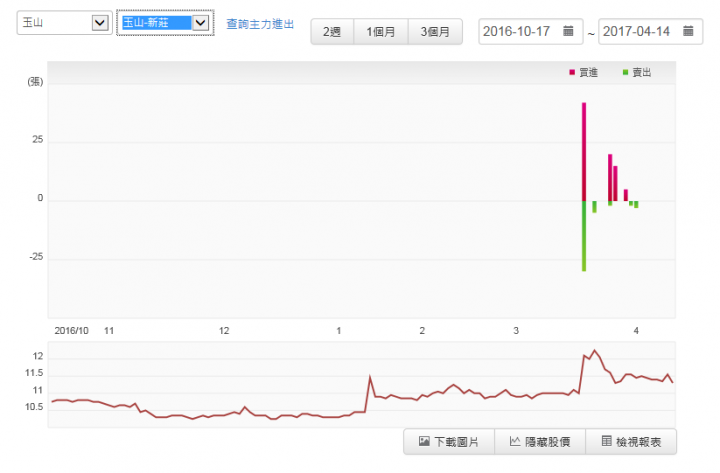Click the stock price peak near 12
This screenshot has width=720, height=473.
(595, 351)
